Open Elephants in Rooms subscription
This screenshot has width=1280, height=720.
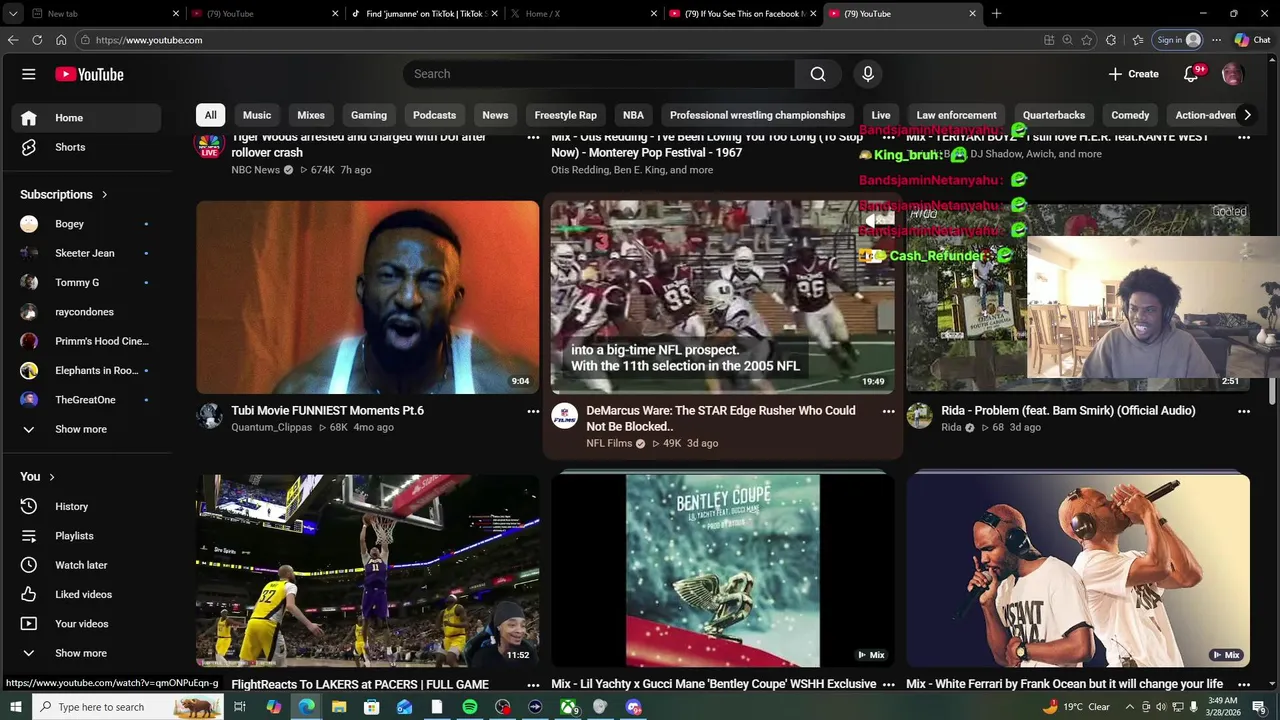(x=86, y=371)
